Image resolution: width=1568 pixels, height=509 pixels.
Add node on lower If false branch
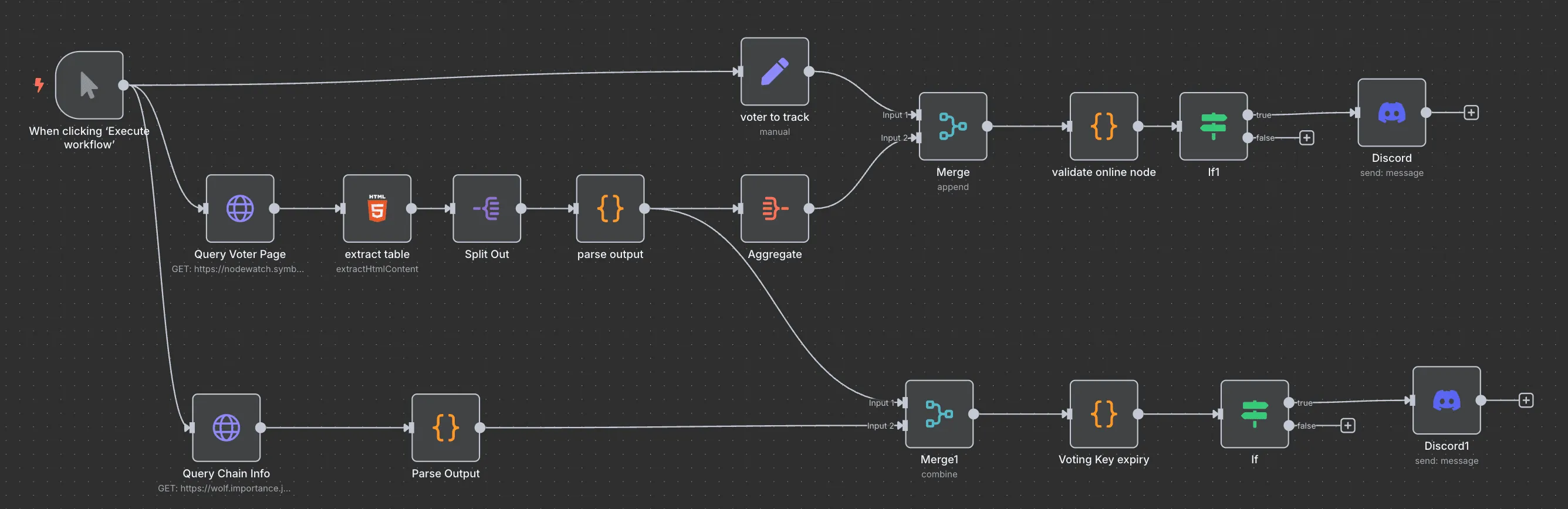[x=1348, y=426]
